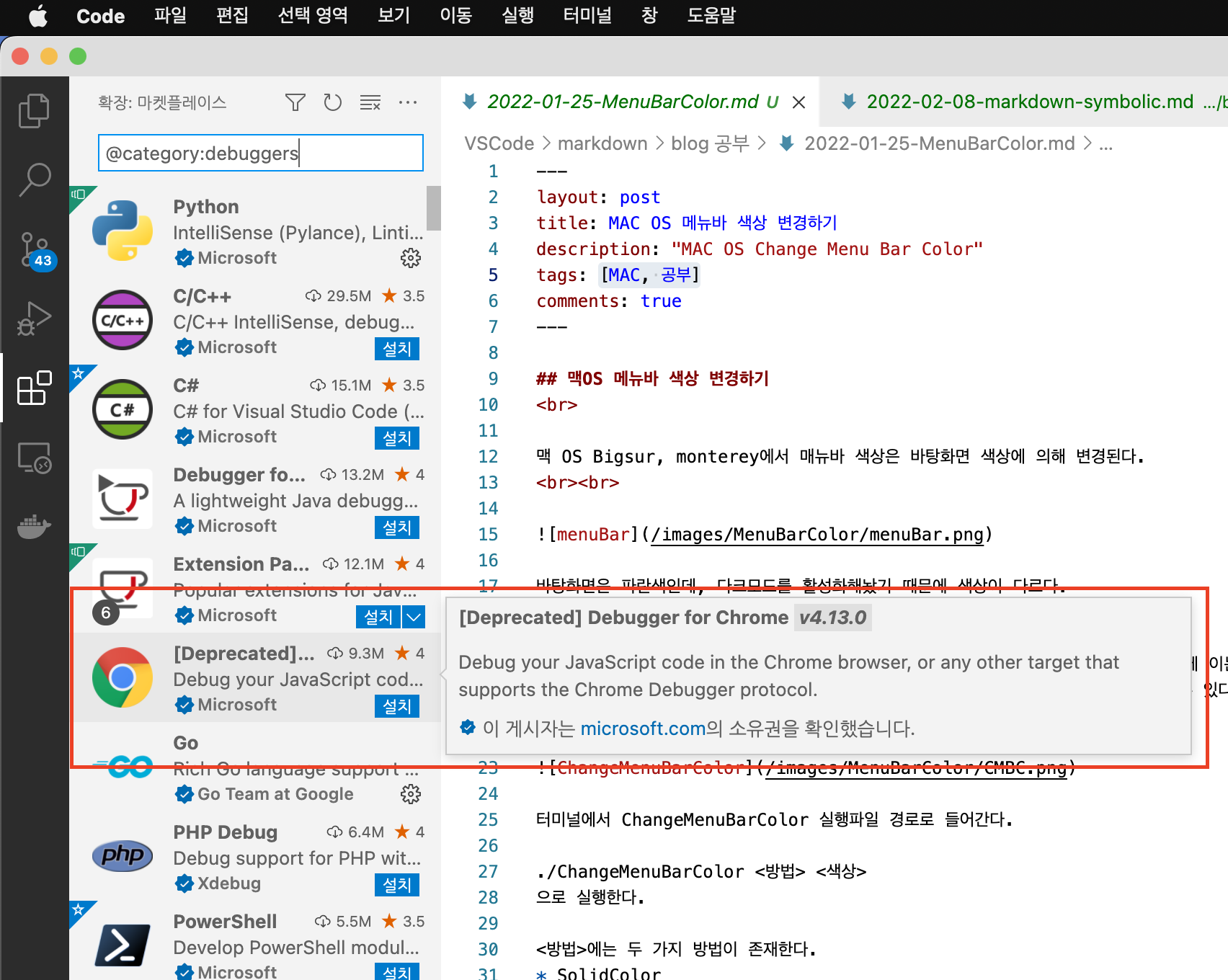Select the PHP Debug extension icon
Image resolution: width=1228 pixels, height=980 pixels.
coord(123,855)
